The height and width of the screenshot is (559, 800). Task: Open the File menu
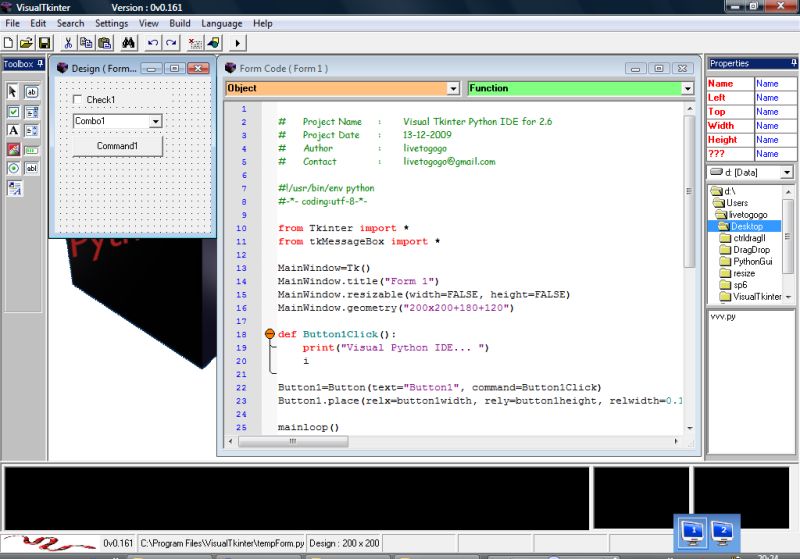point(12,23)
